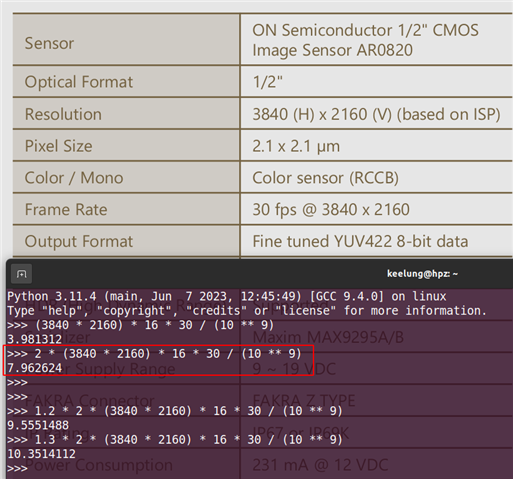Open a new terminal tab
Image resolution: width=513 pixels, height=479 pixels.
(x=22, y=274)
